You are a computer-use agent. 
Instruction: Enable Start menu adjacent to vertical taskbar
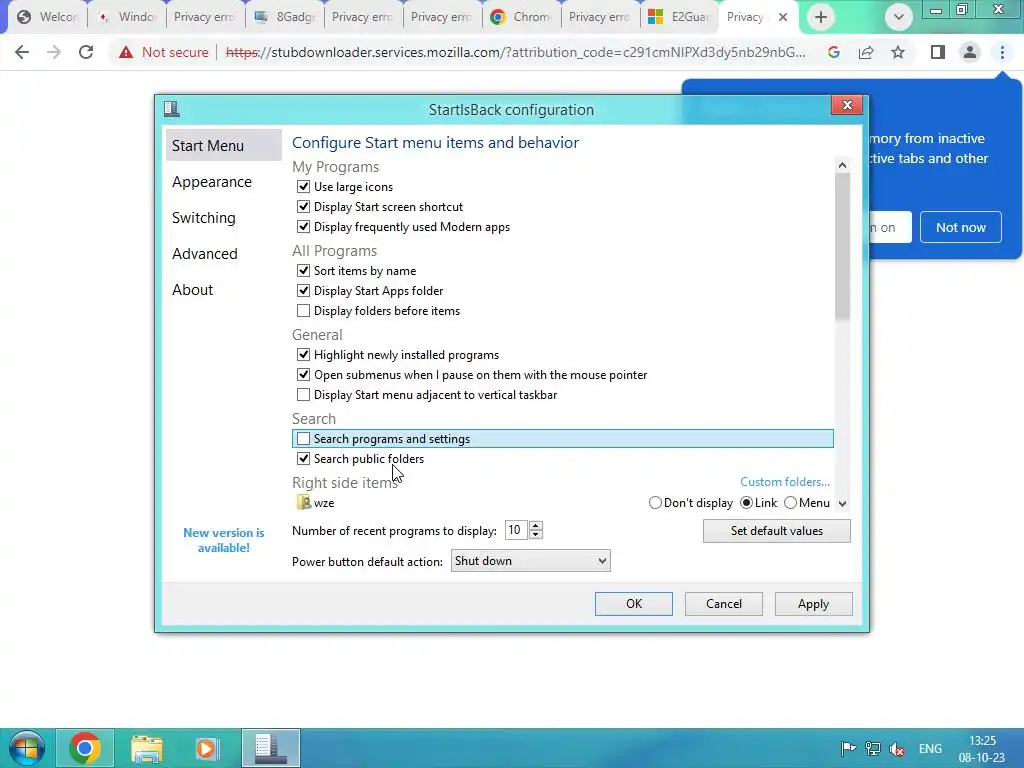[303, 394]
